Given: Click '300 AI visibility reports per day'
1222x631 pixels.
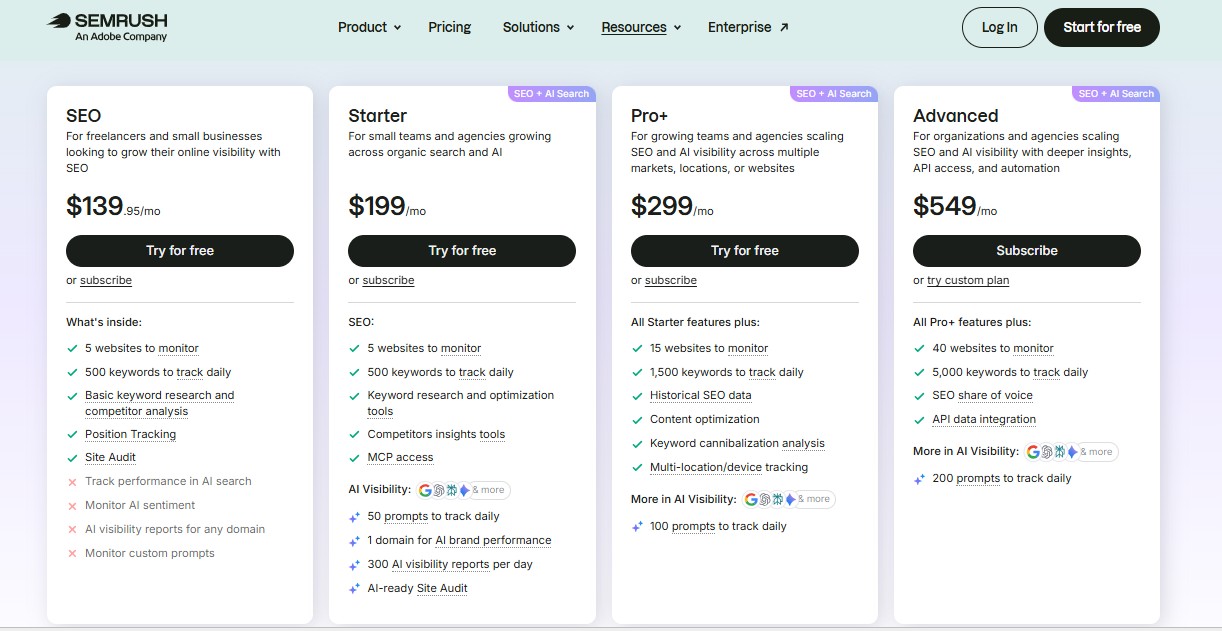Looking at the screenshot, I should click(450, 564).
